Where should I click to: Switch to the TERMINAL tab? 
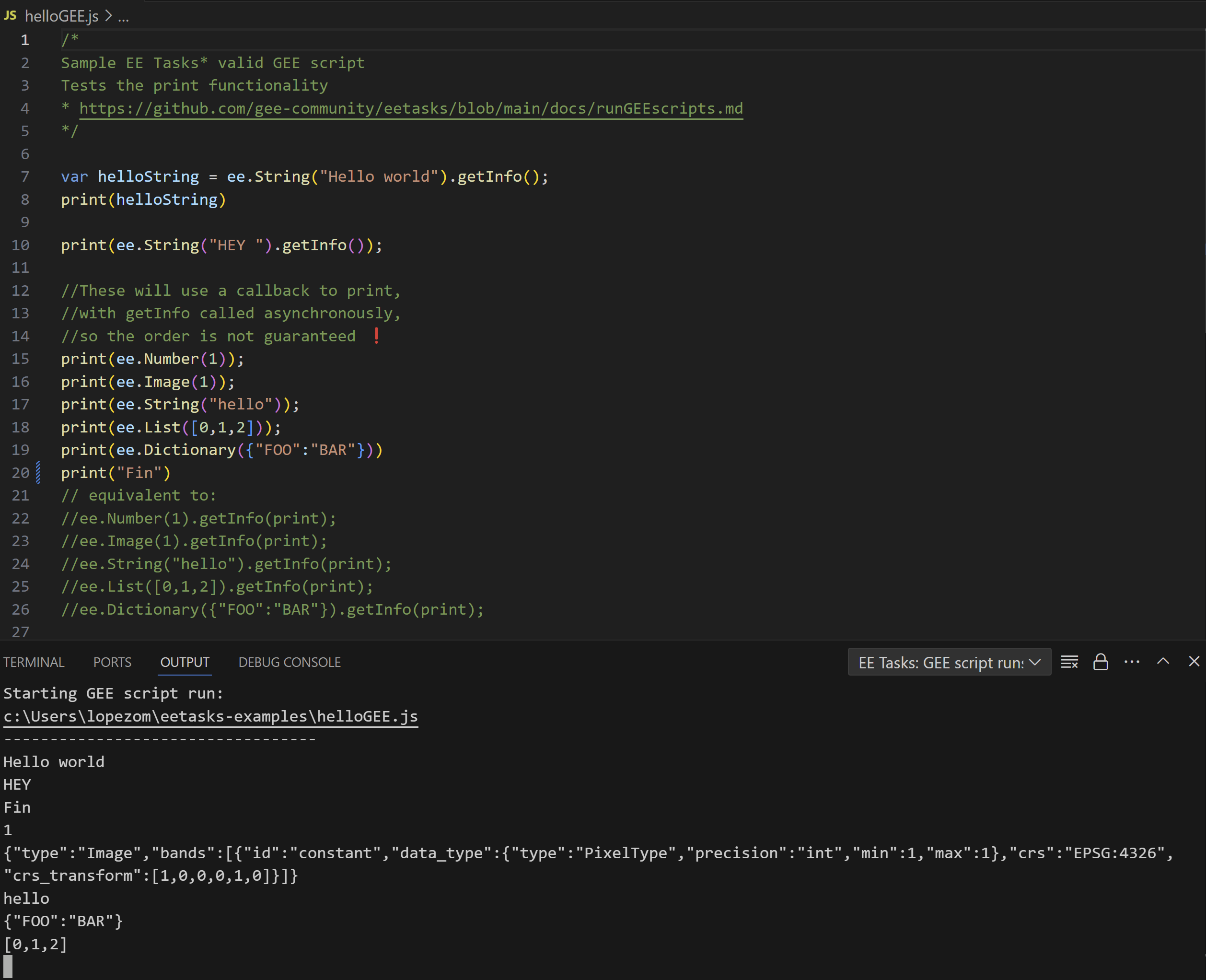[34, 662]
